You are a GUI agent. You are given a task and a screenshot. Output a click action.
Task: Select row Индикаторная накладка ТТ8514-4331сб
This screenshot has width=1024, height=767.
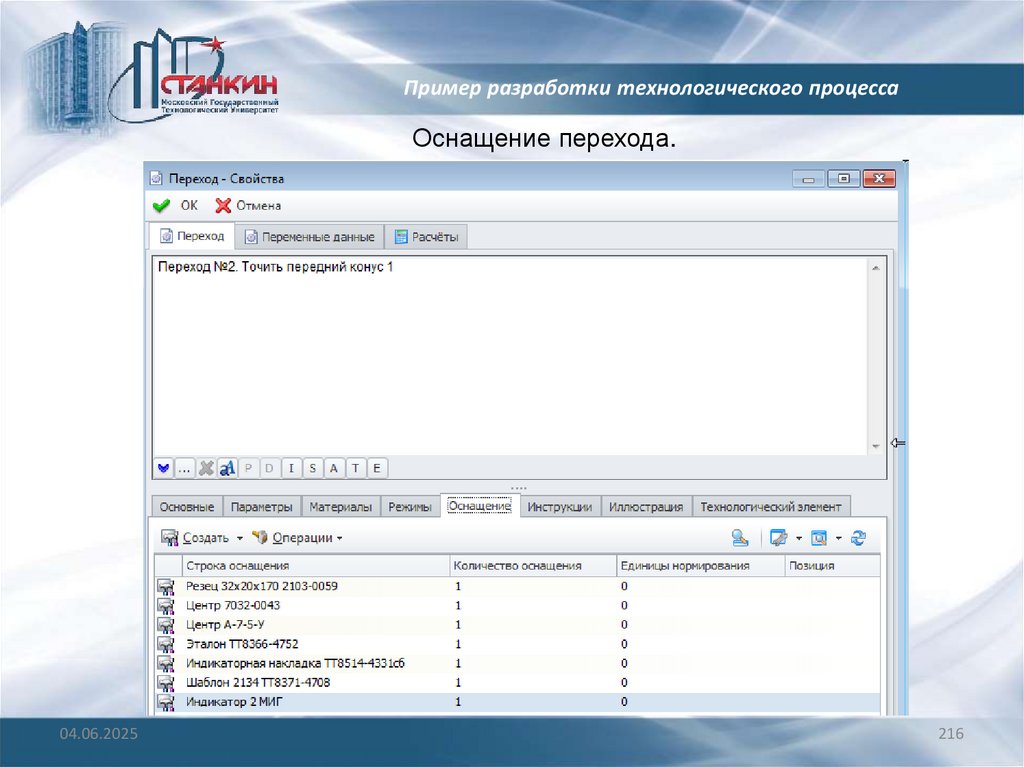[x=518, y=664]
